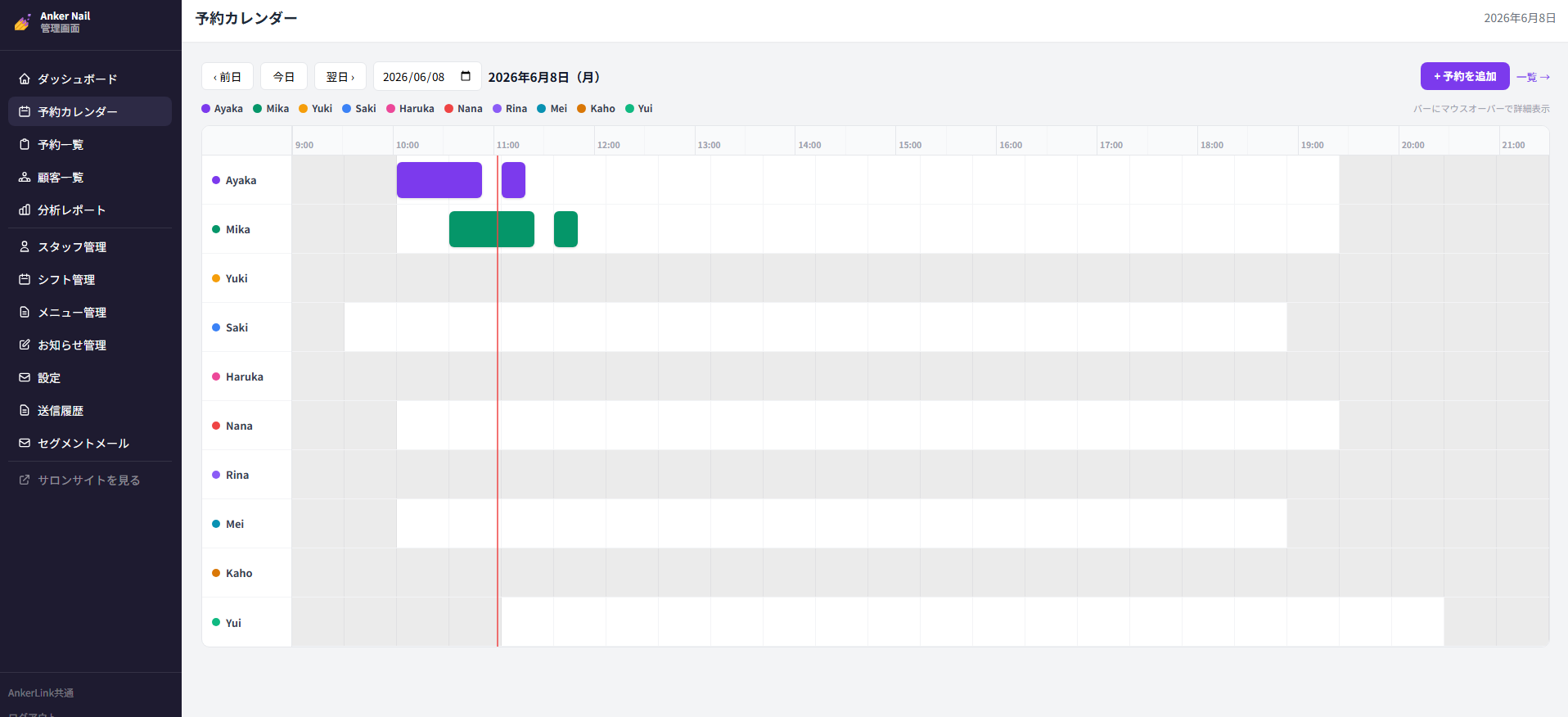Click the people icon for 顧客一覧
Image resolution: width=1568 pixels, height=717 pixels.
coord(25,177)
